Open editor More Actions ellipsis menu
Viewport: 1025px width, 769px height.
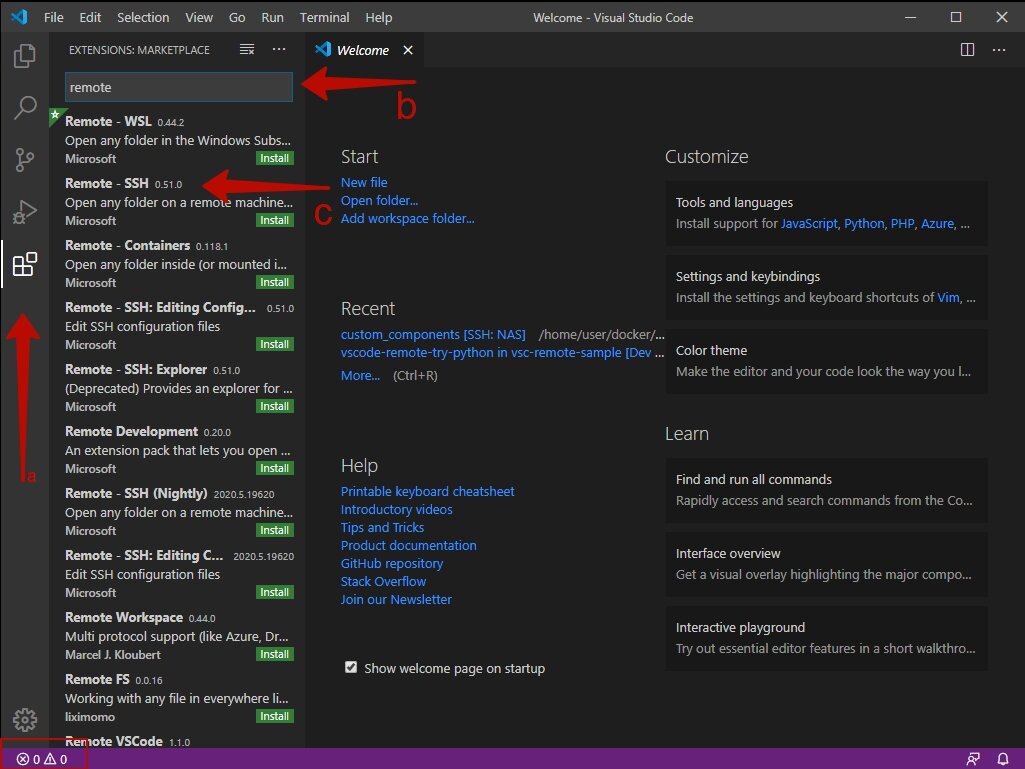click(x=999, y=50)
